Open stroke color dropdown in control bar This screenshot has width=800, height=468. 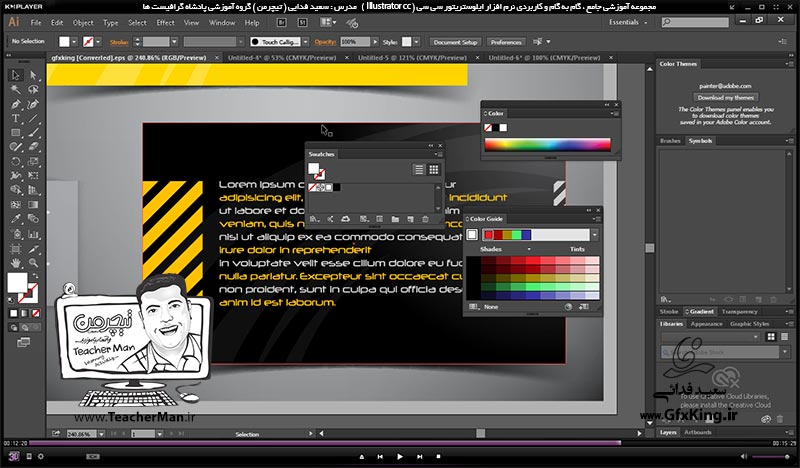click(98, 42)
